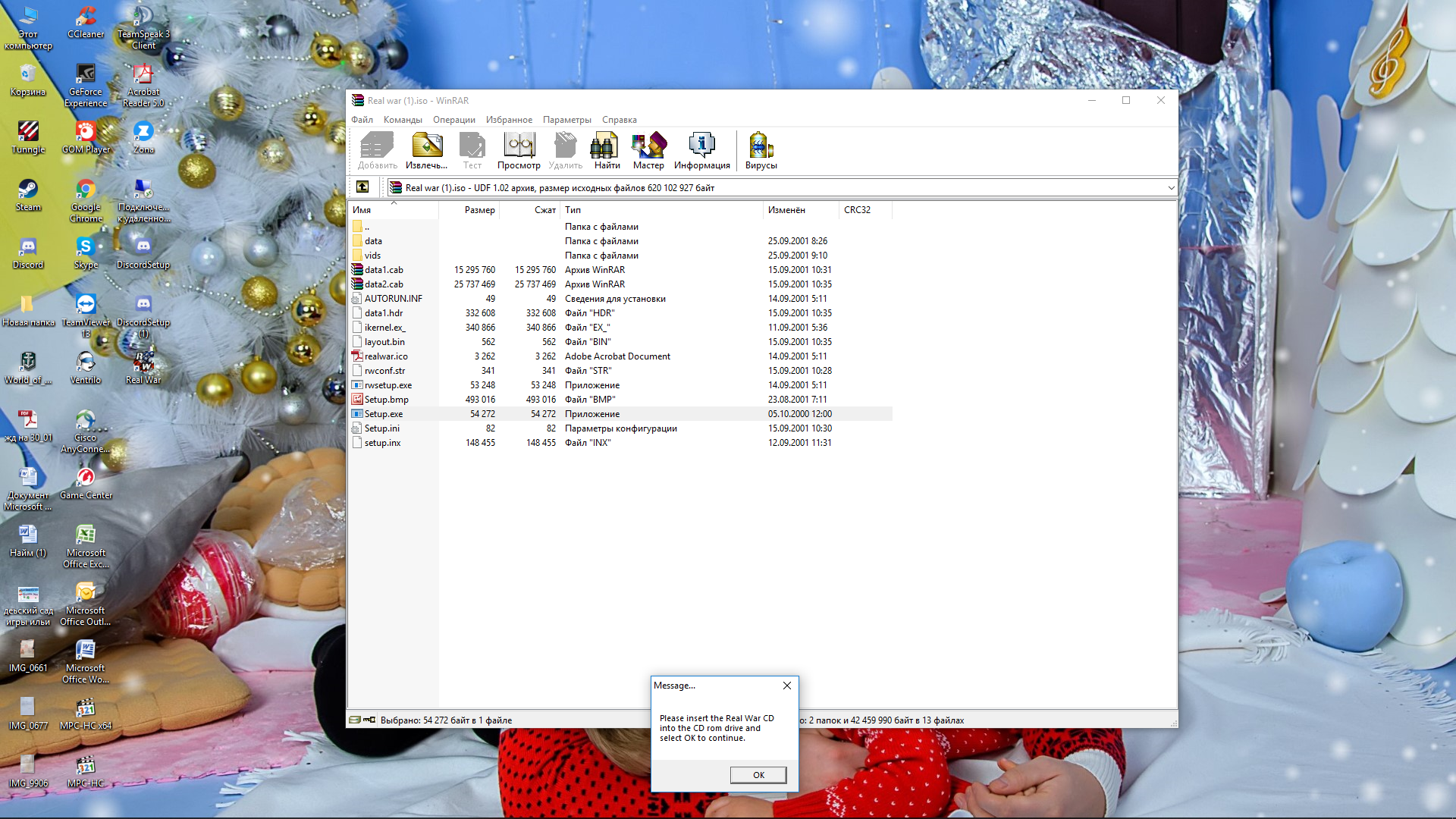Screen dimensions: 1456x819
Task: Close the Message dialog with X
Action: click(x=787, y=686)
